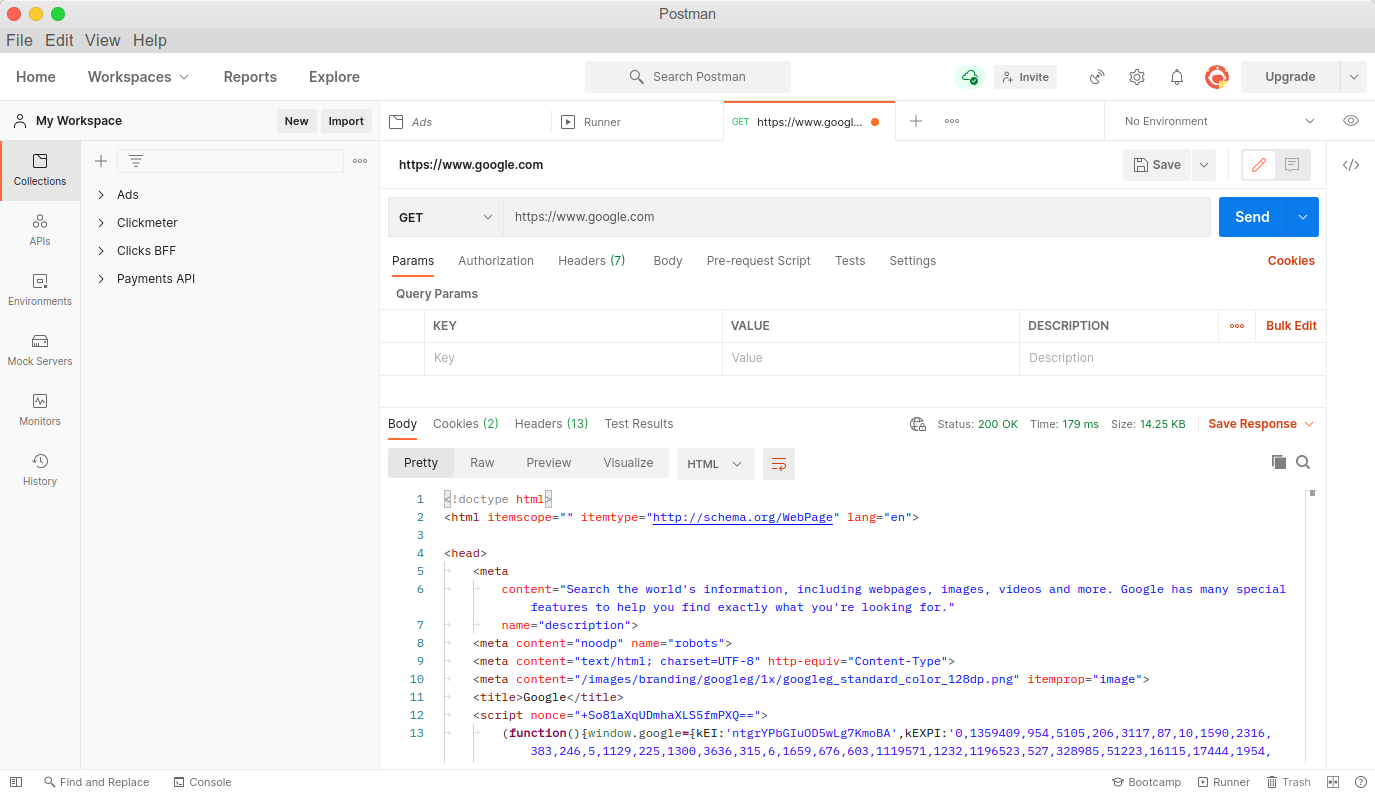Open the Workspaces dropdown

click(138, 77)
